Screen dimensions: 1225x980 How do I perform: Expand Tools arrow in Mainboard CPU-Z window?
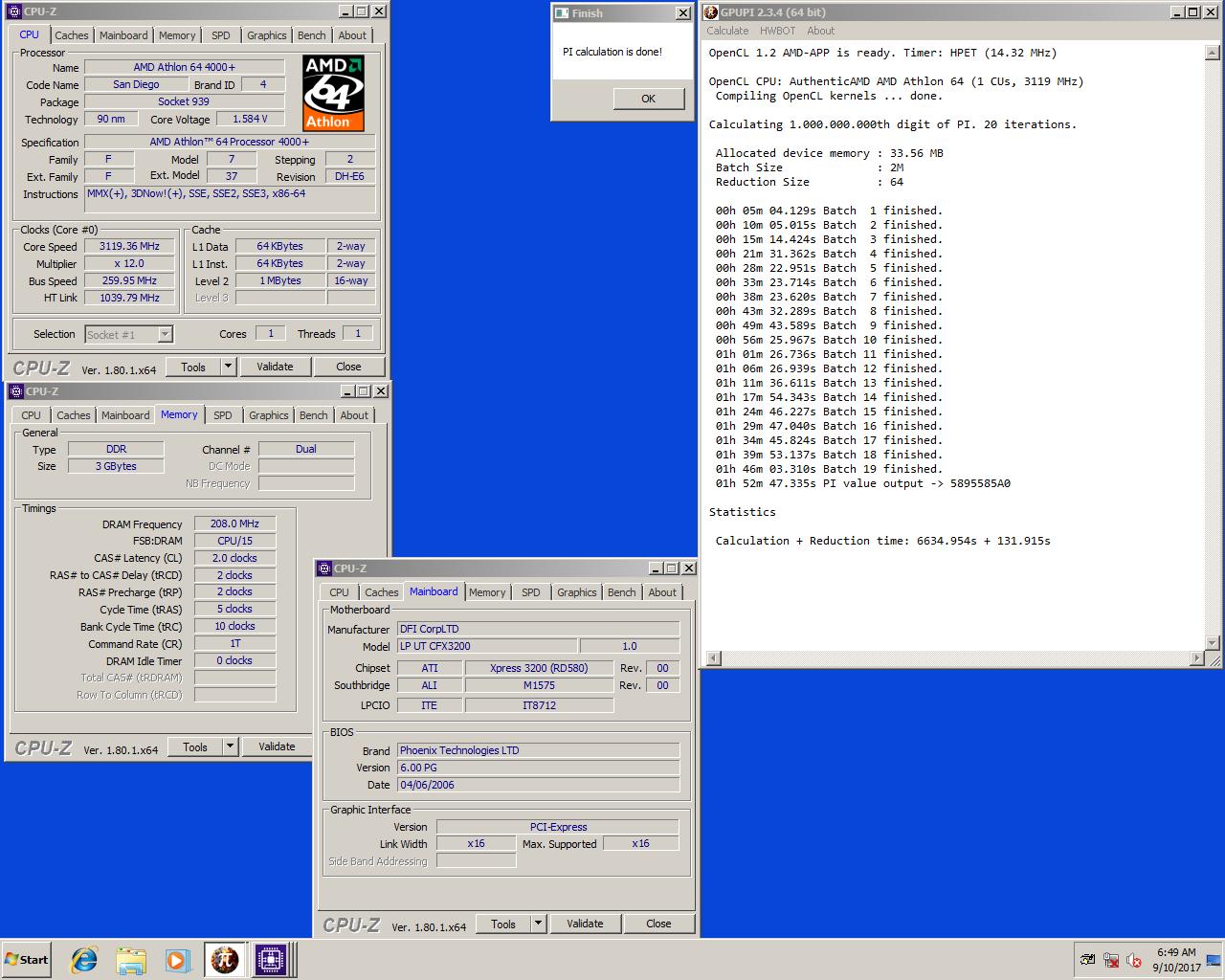click(x=538, y=924)
